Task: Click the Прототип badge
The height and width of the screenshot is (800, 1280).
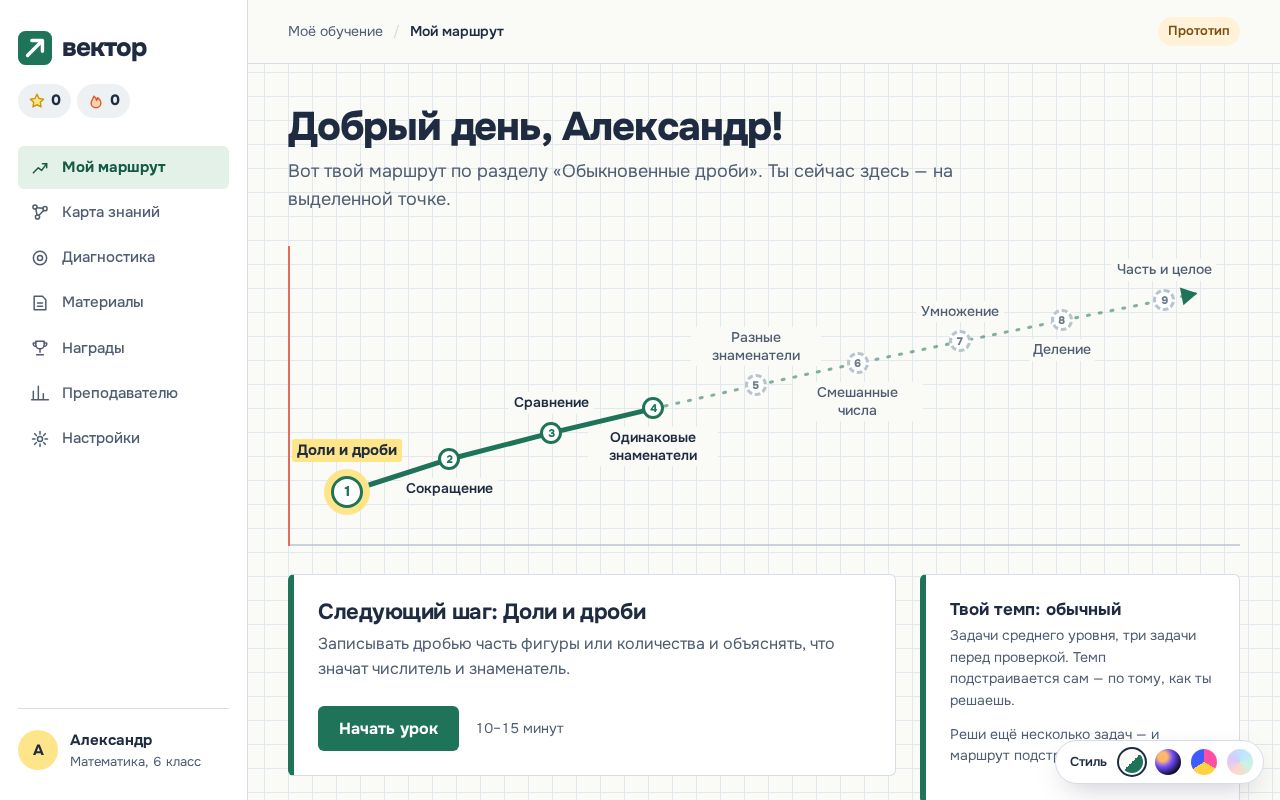Action: 1199,31
